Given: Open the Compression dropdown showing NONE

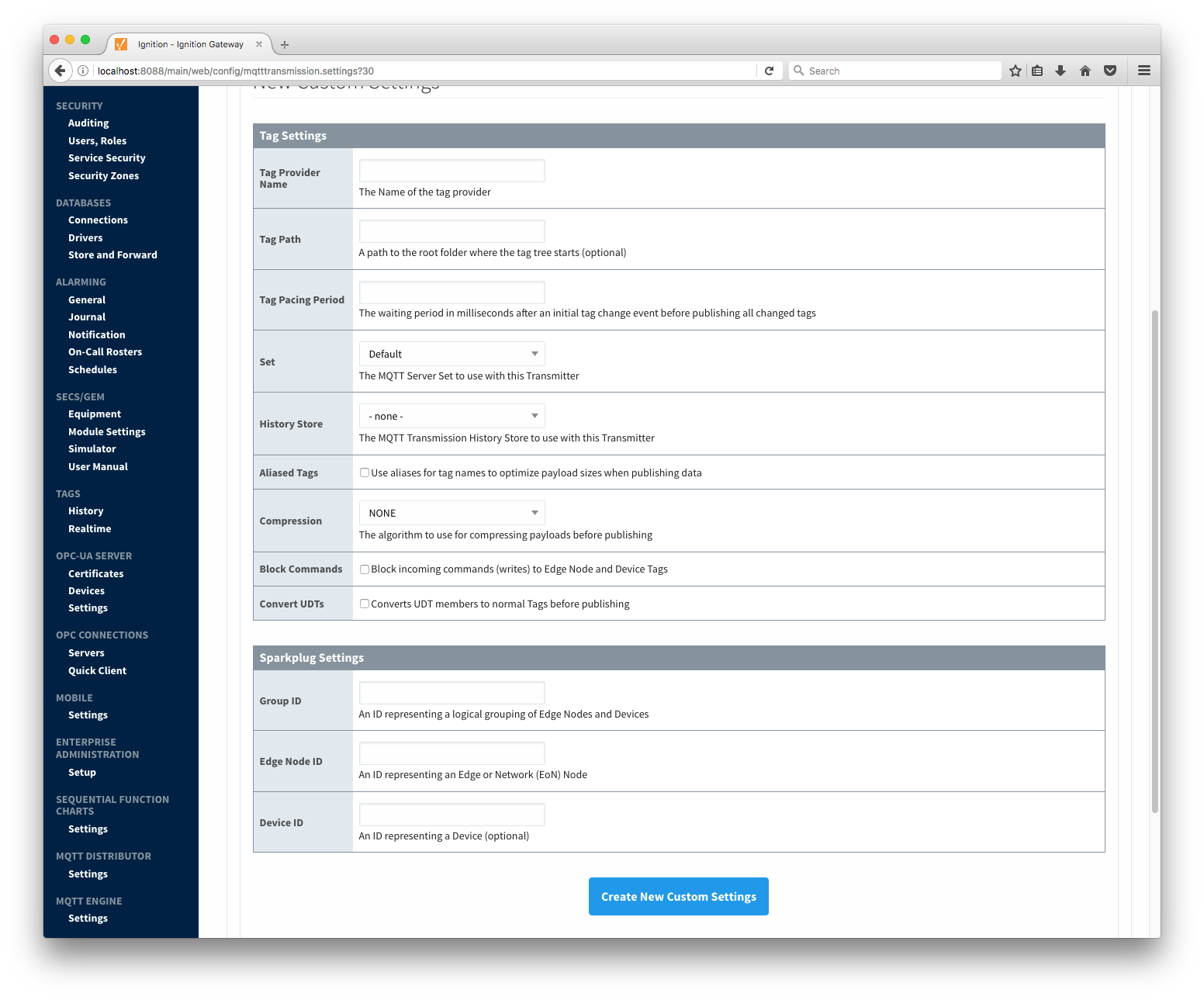Looking at the screenshot, I should [x=451, y=513].
